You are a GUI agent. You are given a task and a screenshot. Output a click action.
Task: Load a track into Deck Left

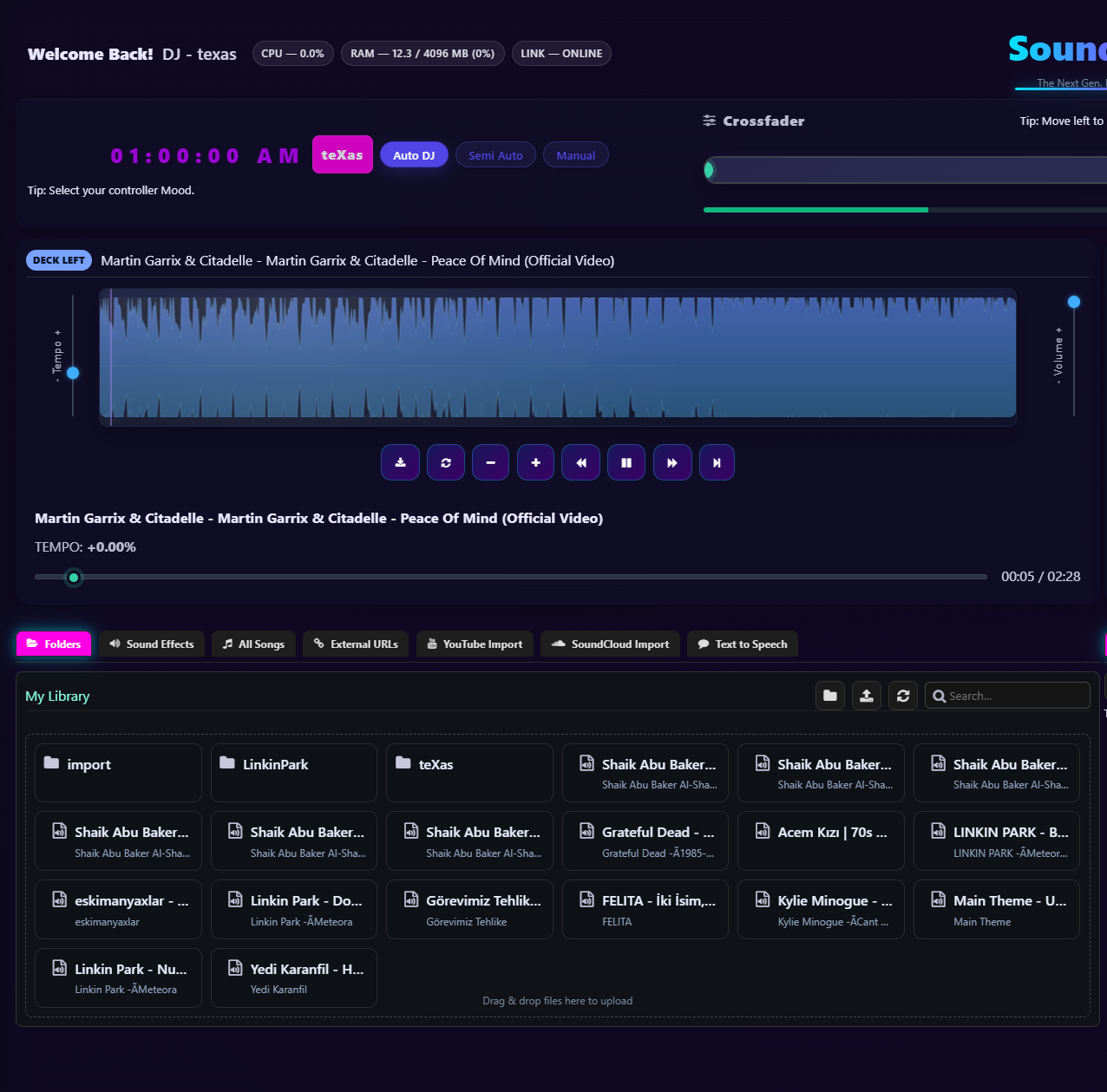400,462
